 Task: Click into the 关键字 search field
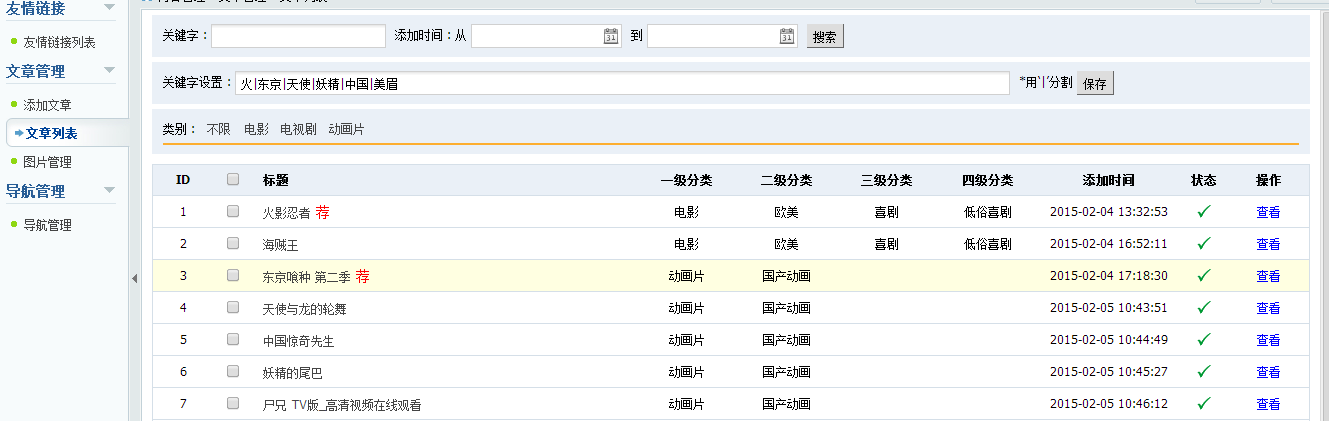(298, 37)
